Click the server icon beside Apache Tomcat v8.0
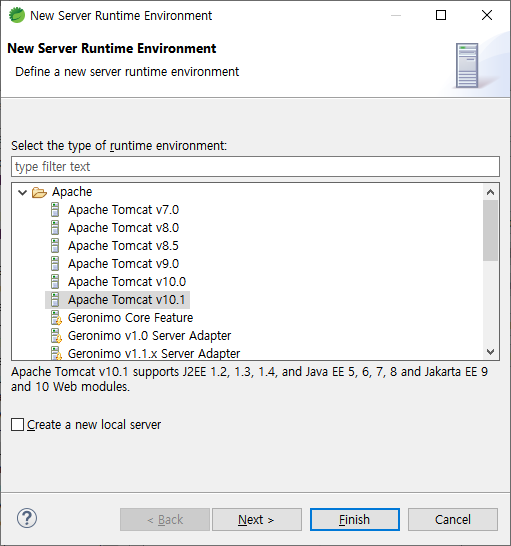 pos(55,228)
